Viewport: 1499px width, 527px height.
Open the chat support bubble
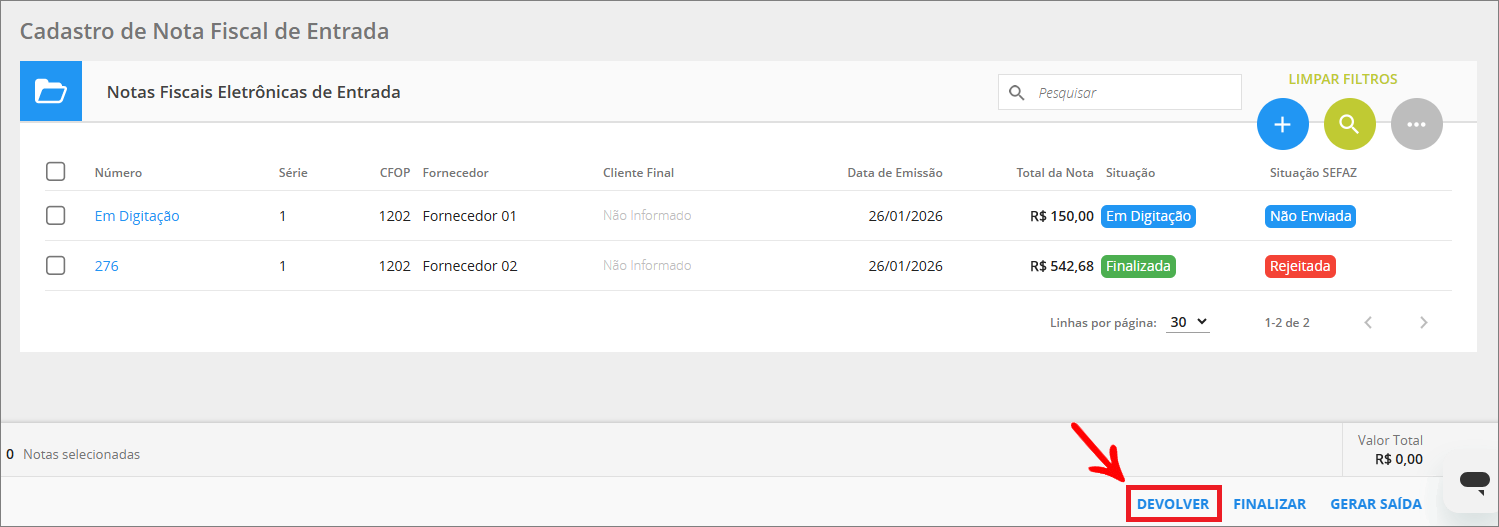click(x=1474, y=482)
